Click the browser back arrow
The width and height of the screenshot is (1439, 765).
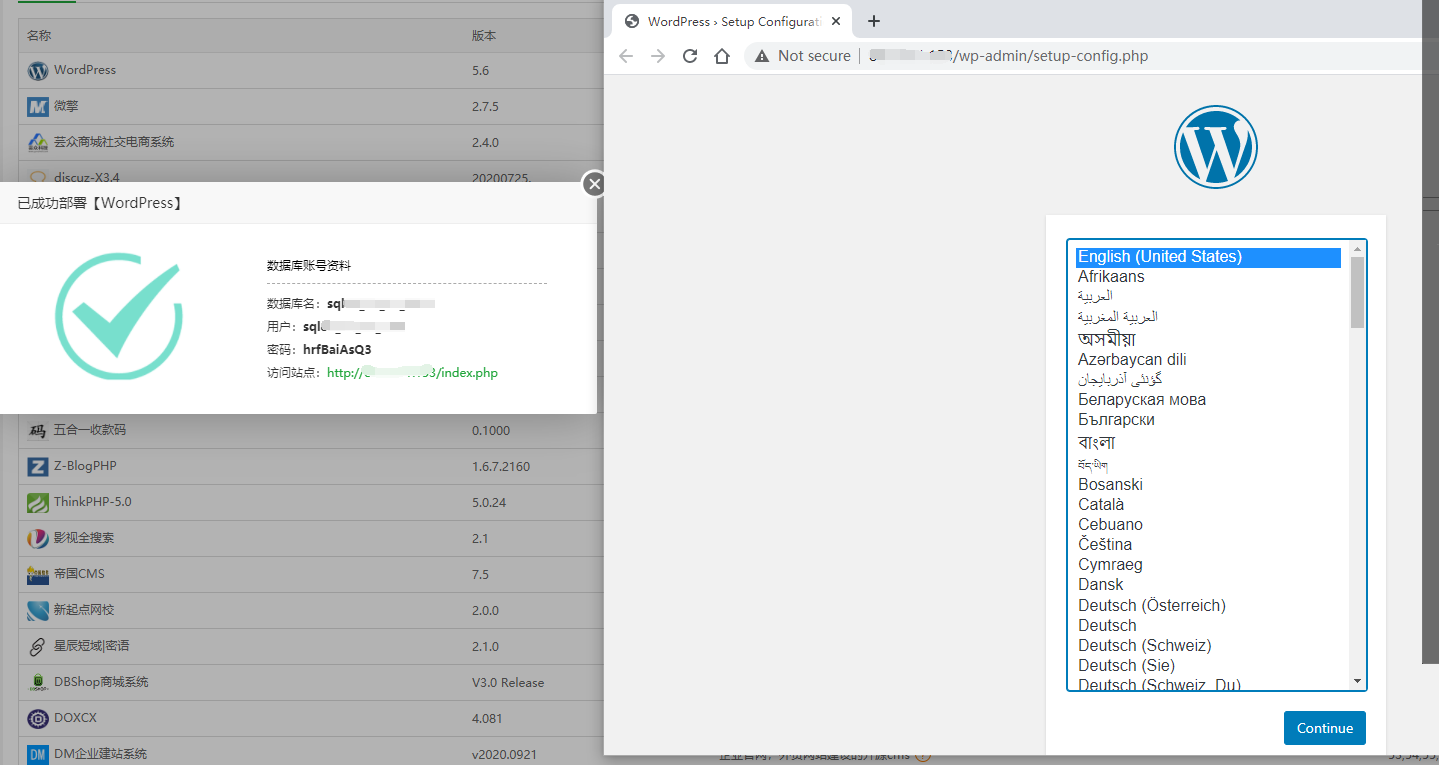click(x=626, y=56)
